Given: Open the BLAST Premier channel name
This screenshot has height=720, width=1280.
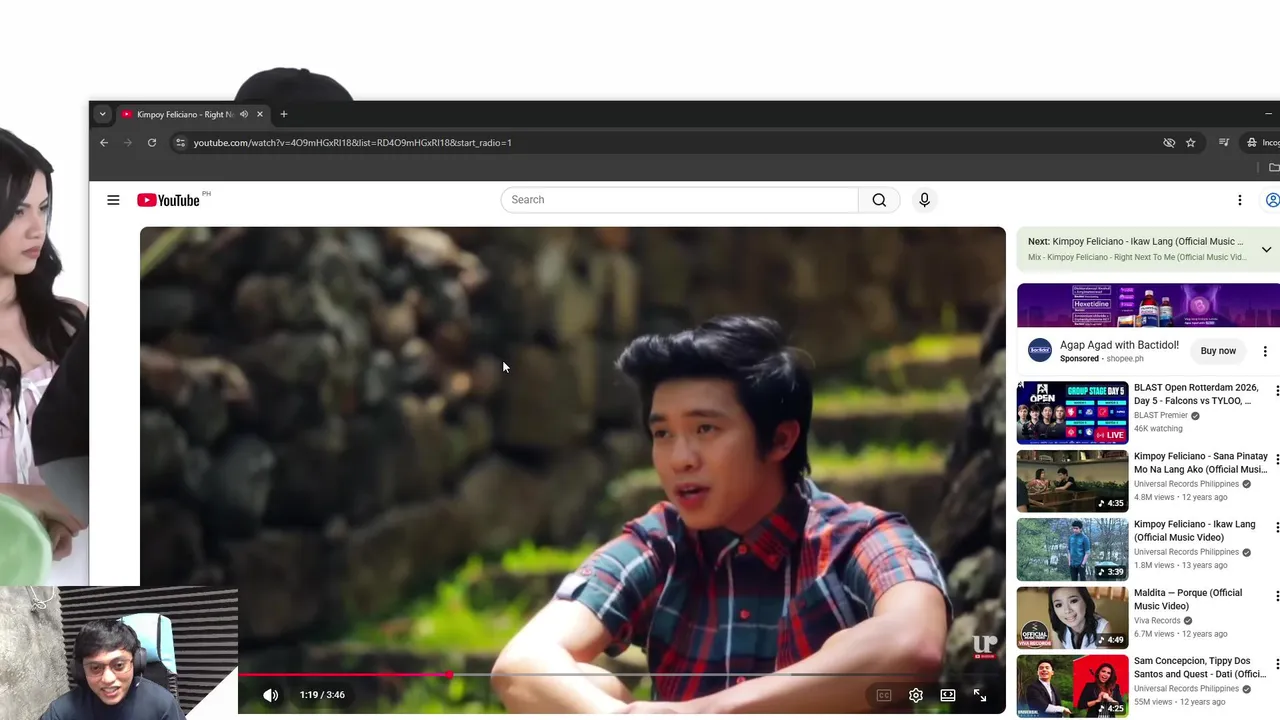Looking at the screenshot, I should 1161,415.
